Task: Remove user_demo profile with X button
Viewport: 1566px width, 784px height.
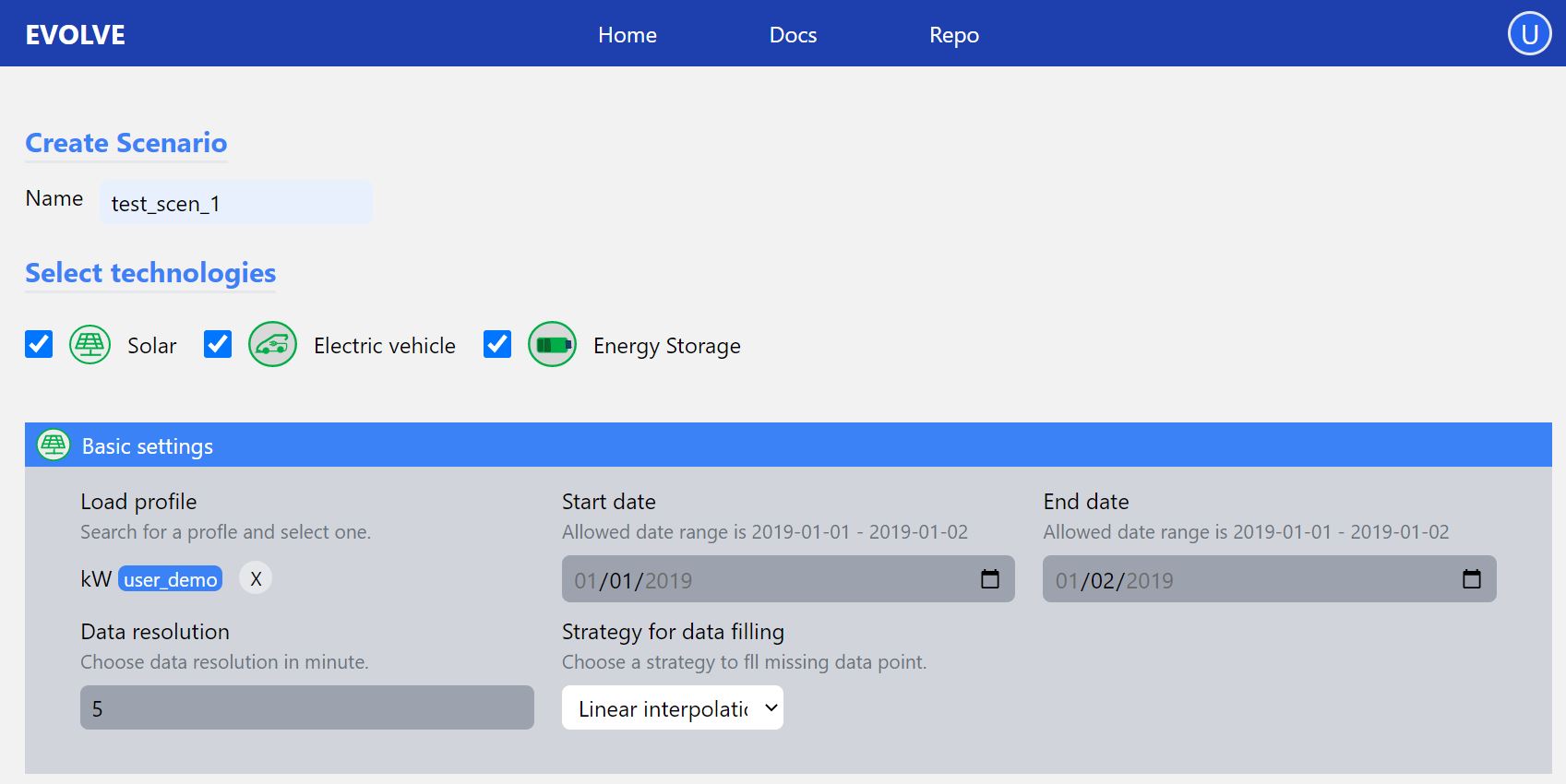Action: (x=256, y=579)
